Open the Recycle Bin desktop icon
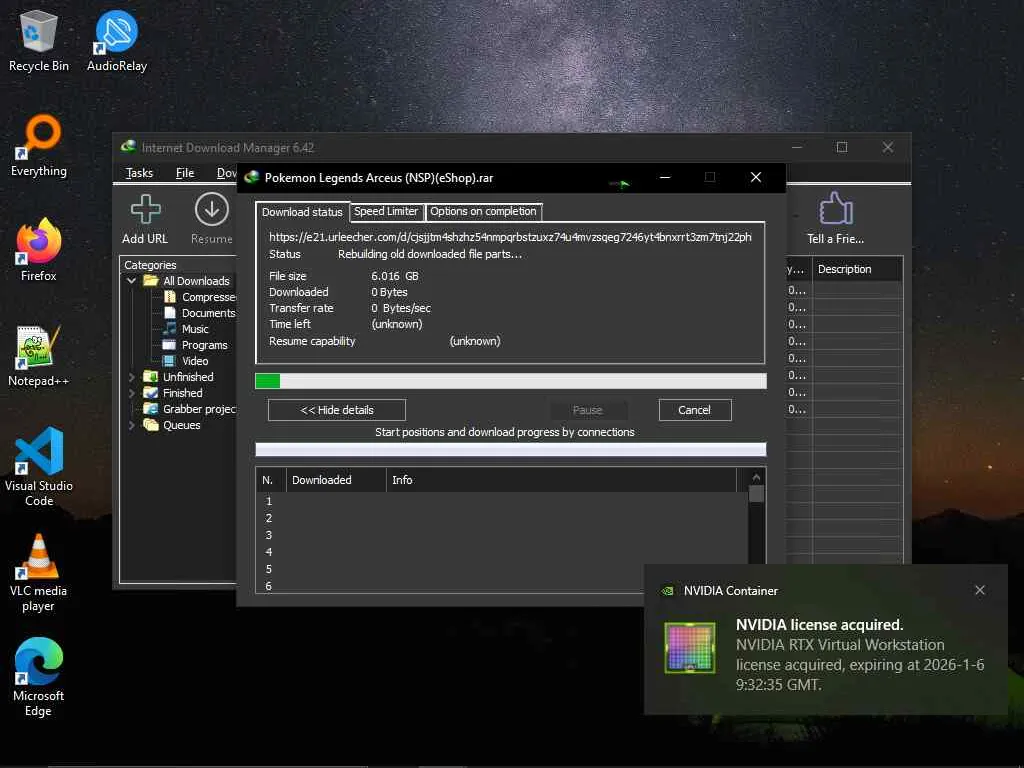1024x768 pixels. tap(39, 40)
